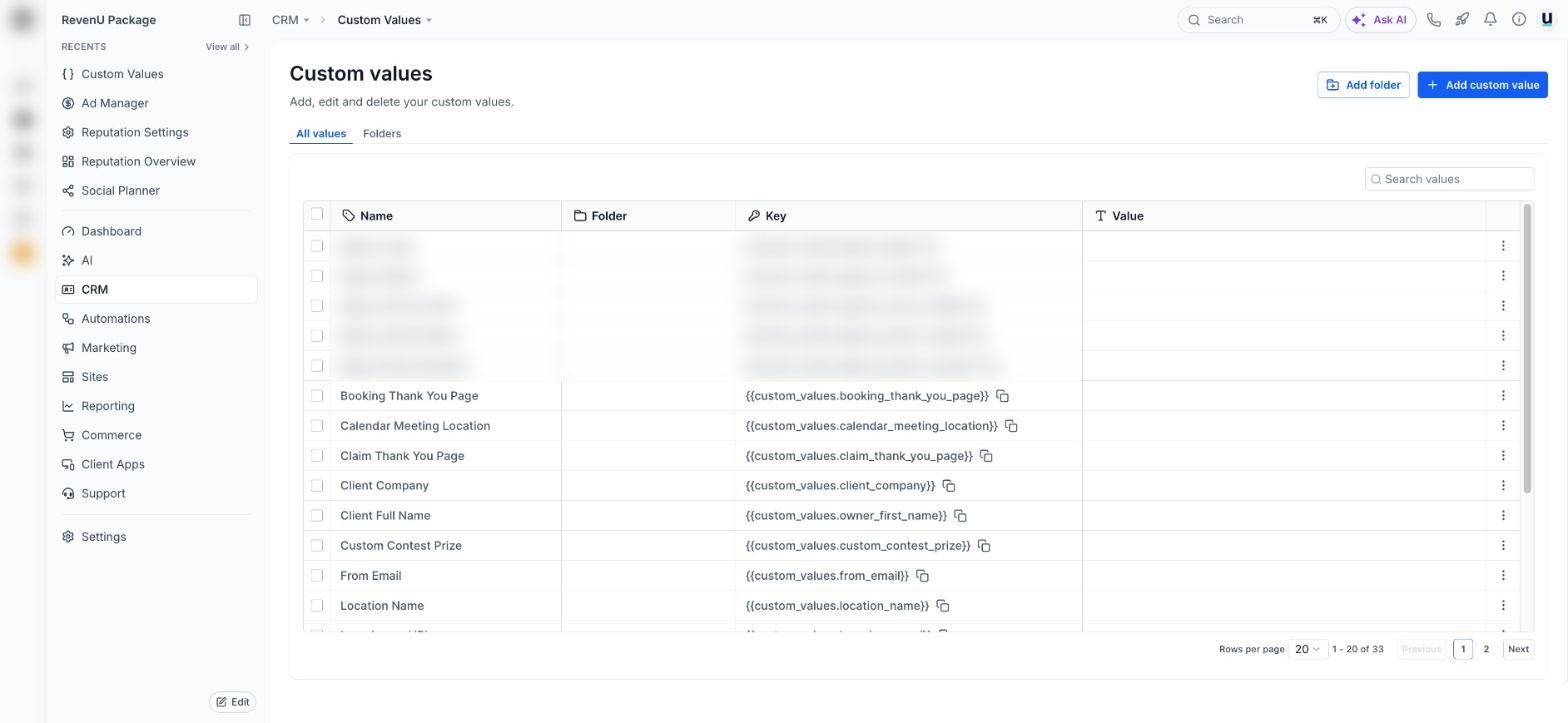Click the table vertical scrollbar
The height and width of the screenshot is (723, 1568).
1527,348
